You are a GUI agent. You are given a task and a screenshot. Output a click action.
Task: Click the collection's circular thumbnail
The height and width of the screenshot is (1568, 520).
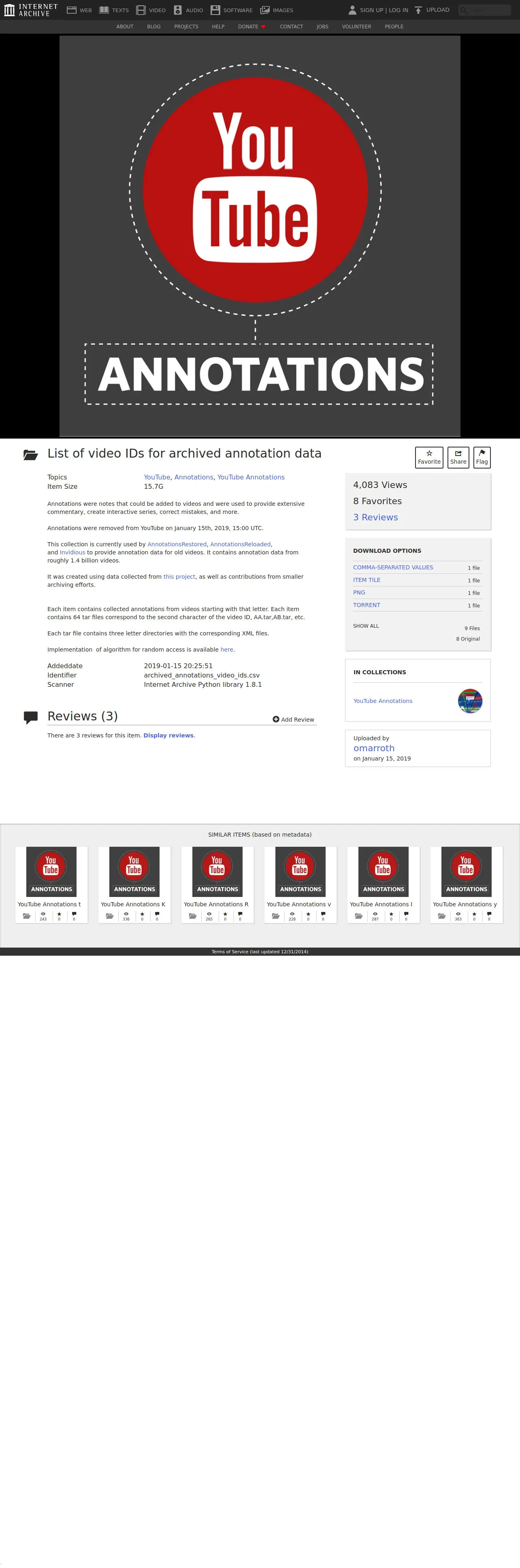(x=470, y=701)
